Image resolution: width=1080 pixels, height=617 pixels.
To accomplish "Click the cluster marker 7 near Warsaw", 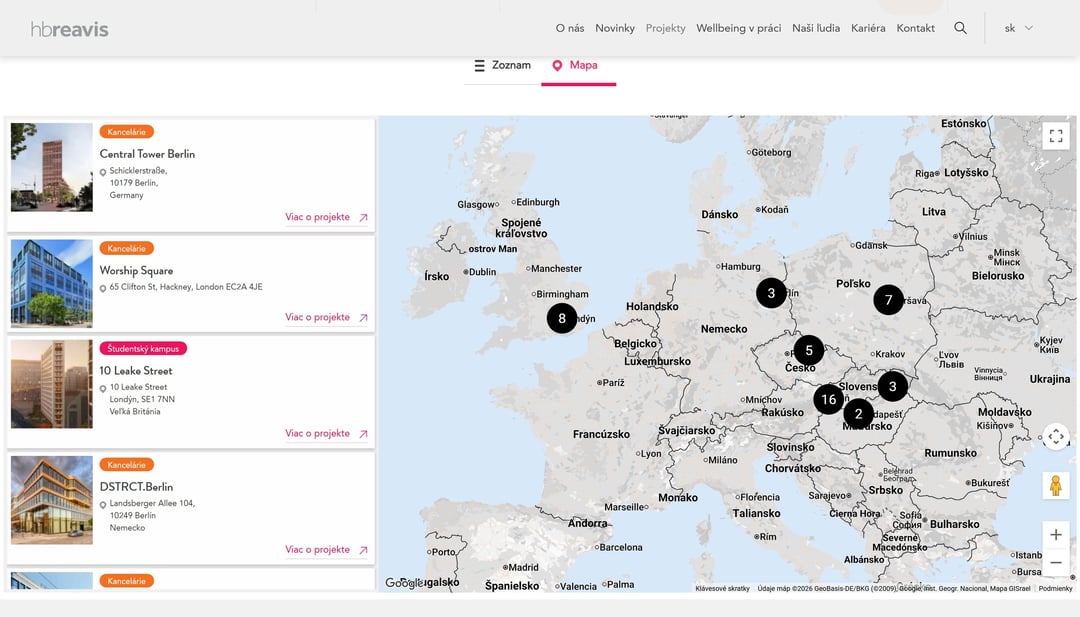I will (x=889, y=300).
